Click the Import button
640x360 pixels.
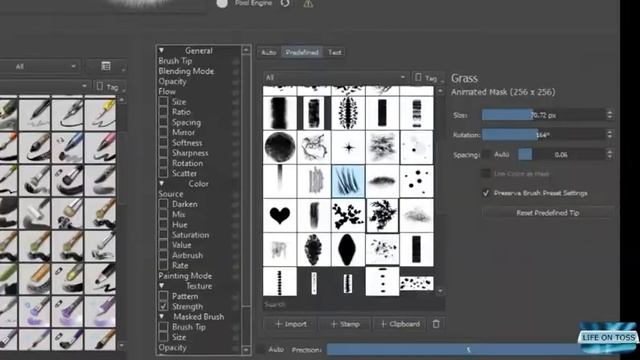[290, 324]
